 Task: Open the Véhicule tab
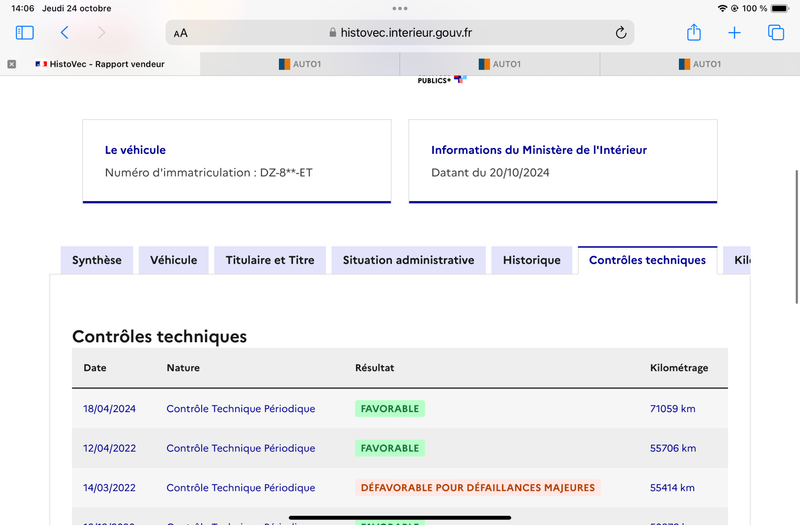point(173,260)
